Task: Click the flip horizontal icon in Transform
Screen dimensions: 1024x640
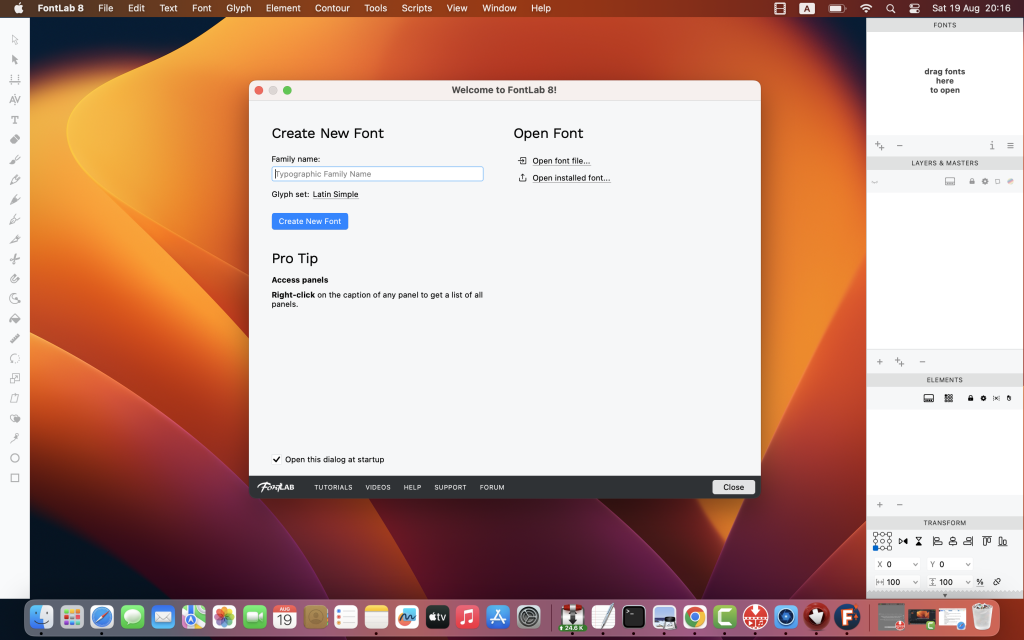Action: [x=903, y=541]
